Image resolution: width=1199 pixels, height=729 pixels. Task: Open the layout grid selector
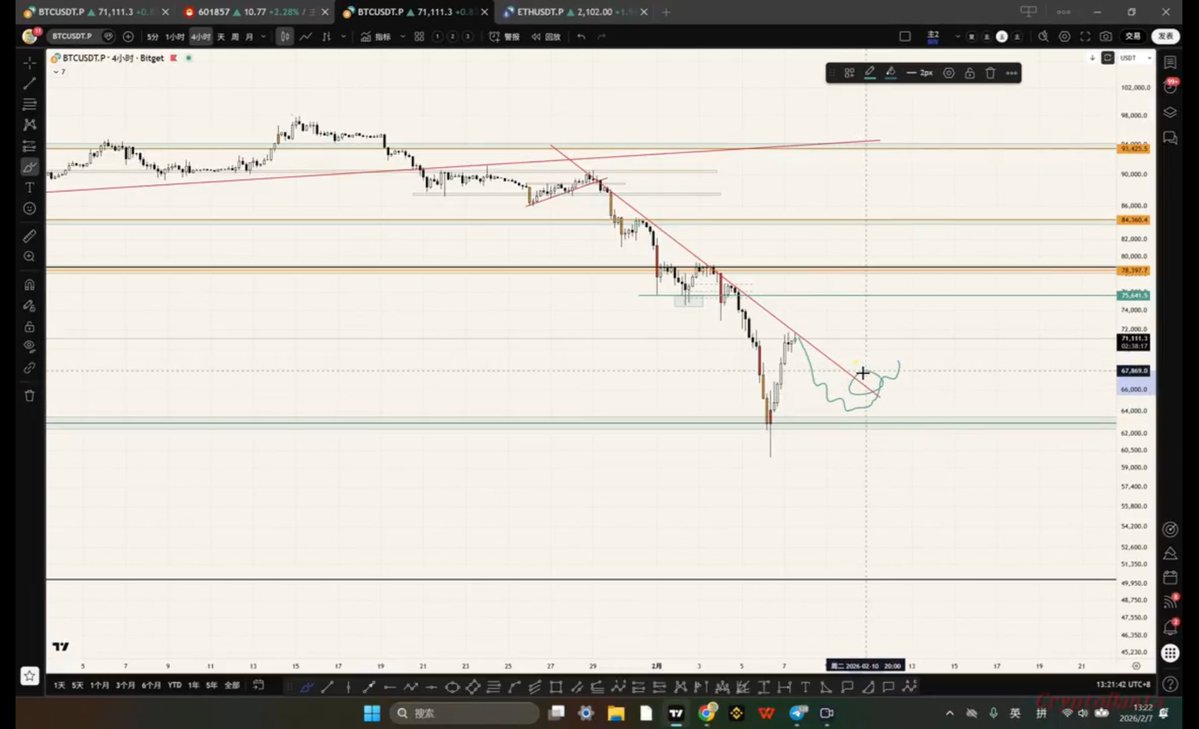pos(419,37)
